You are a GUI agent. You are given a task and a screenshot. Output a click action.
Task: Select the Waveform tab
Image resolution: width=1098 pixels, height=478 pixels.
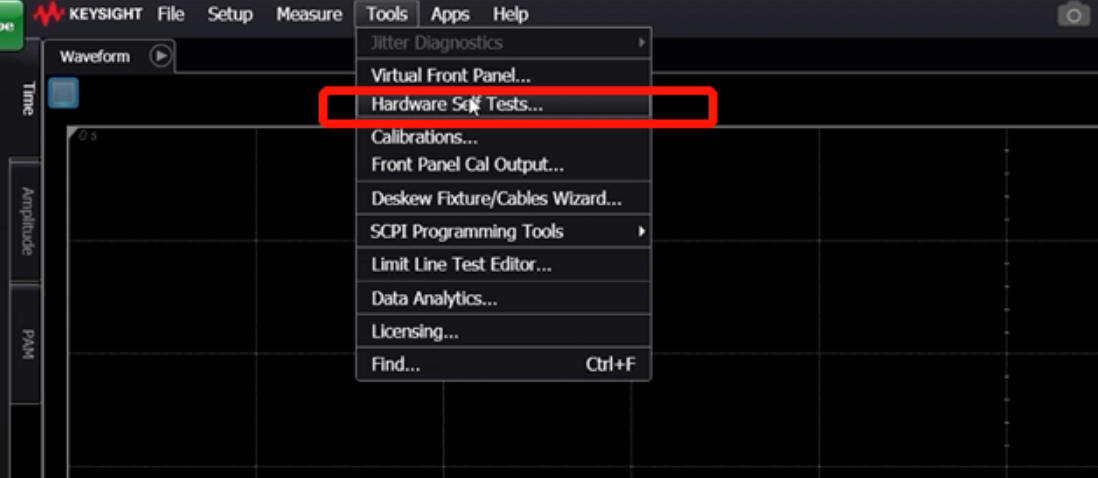point(95,57)
